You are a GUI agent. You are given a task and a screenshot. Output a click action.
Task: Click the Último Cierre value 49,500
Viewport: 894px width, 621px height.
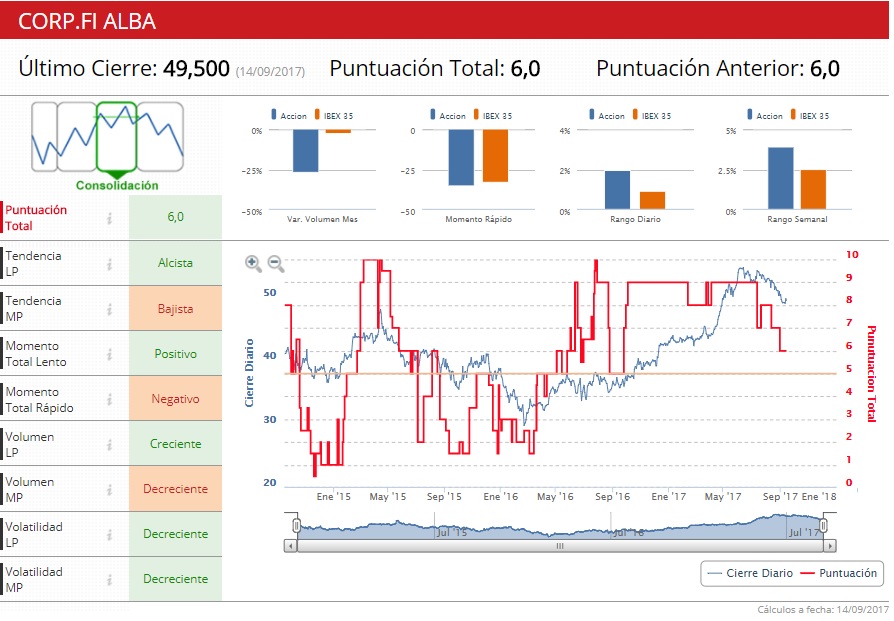196,68
